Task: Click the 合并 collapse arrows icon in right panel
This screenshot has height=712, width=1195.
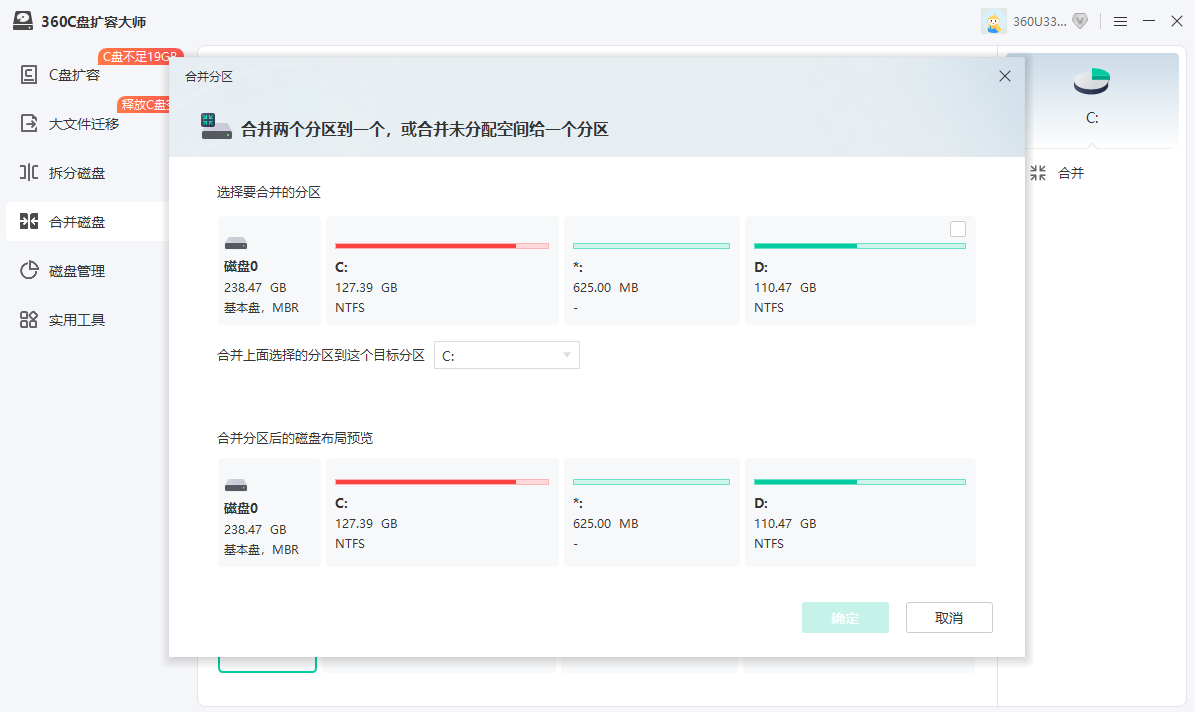Action: [1038, 173]
